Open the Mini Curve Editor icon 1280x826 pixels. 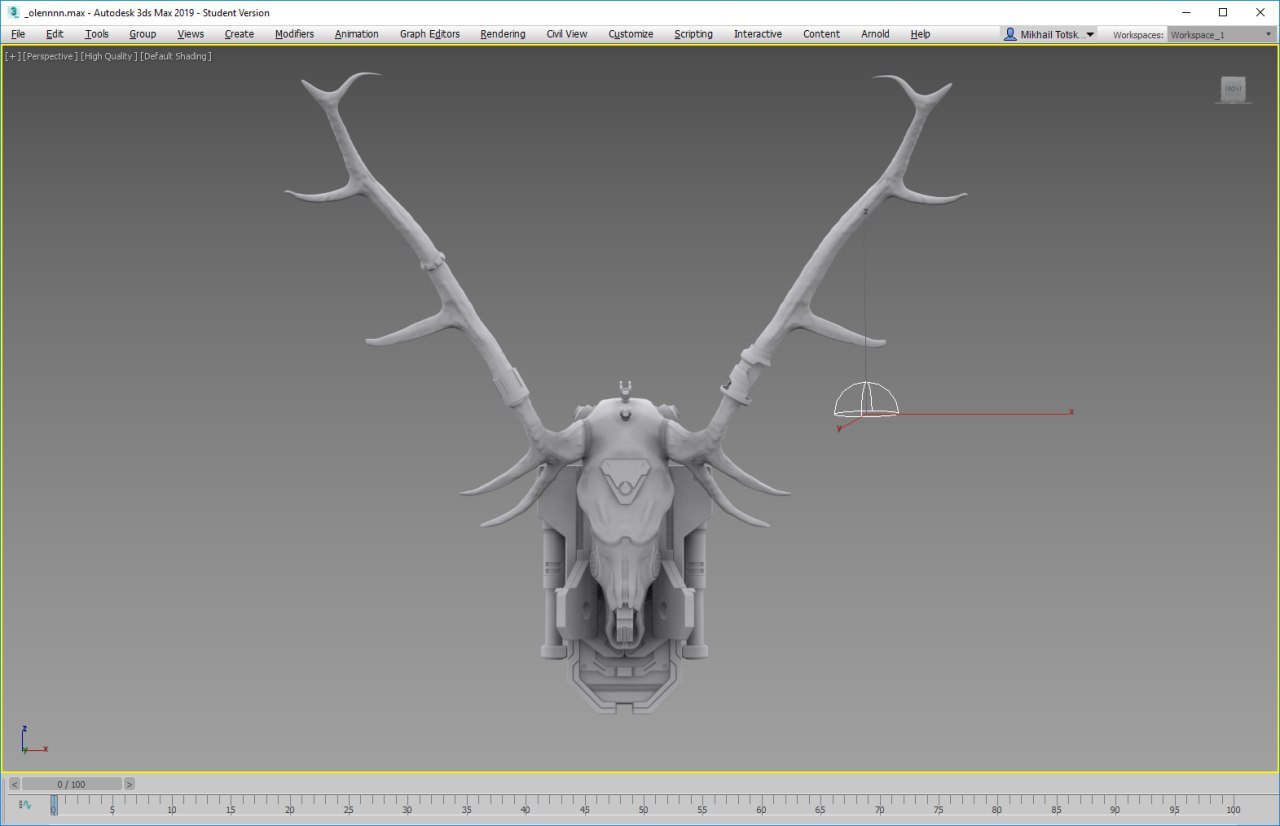(25, 804)
